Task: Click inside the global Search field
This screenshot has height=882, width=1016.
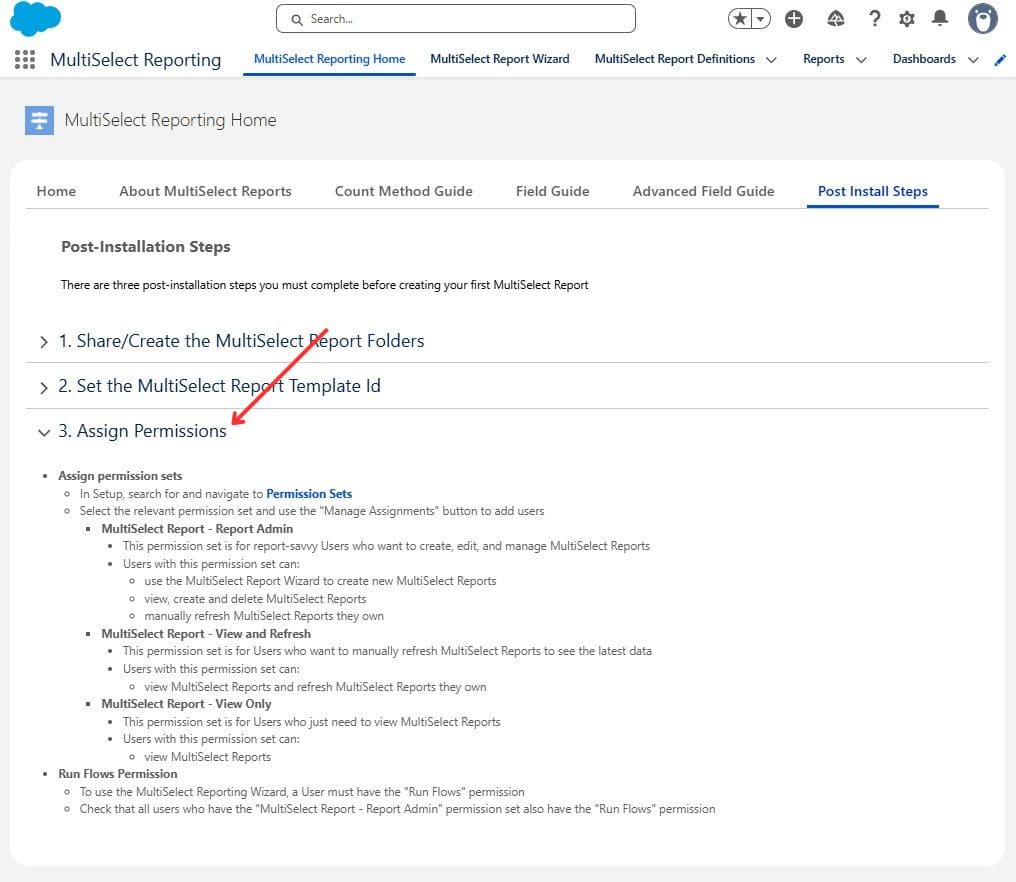Action: tap(455, 18)
